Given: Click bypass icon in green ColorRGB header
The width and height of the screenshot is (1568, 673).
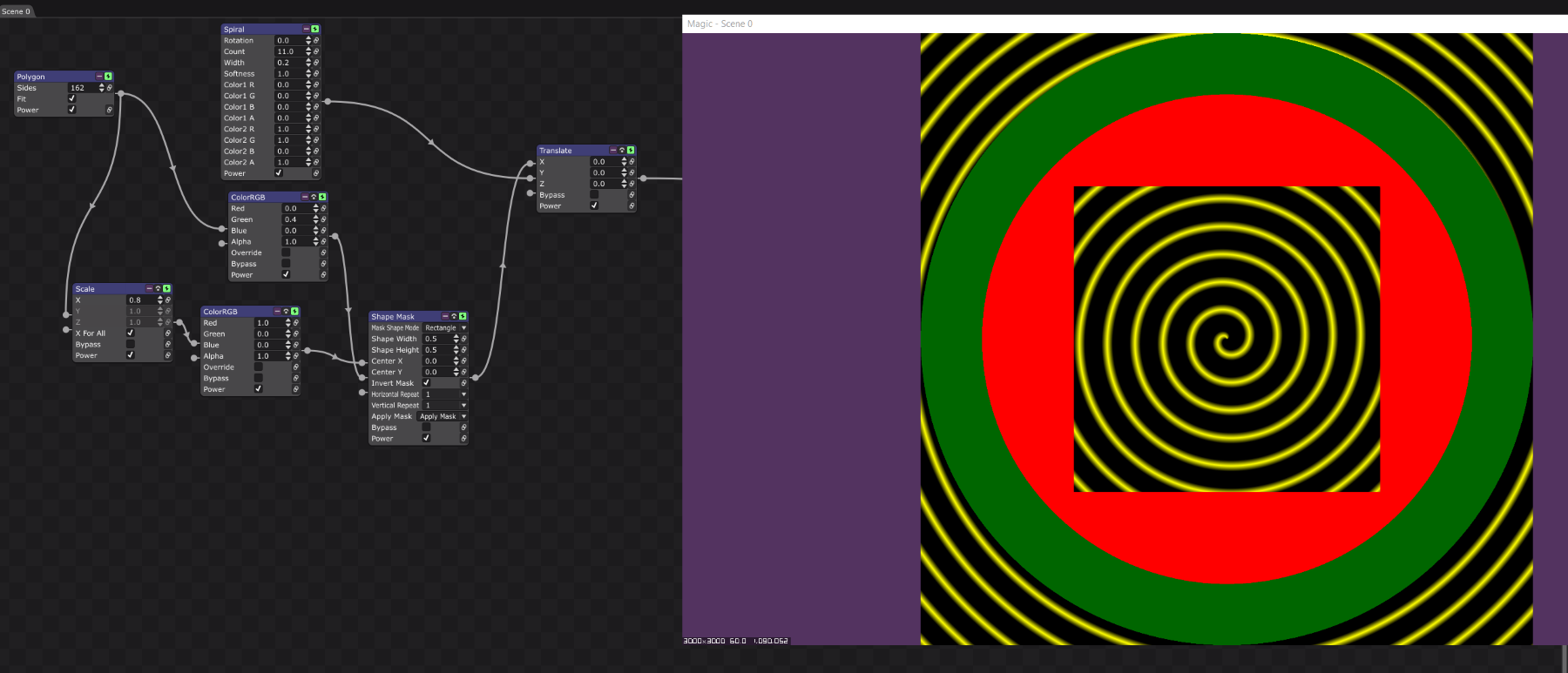Looking at the screenshot, I should 314,197.
